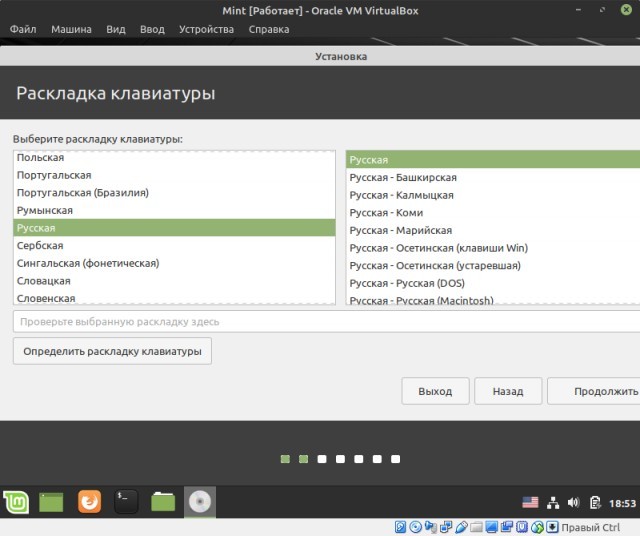
Task: Select the installer disc icon in taskbar
Action: pyautogui.click(x=200, y=502)
